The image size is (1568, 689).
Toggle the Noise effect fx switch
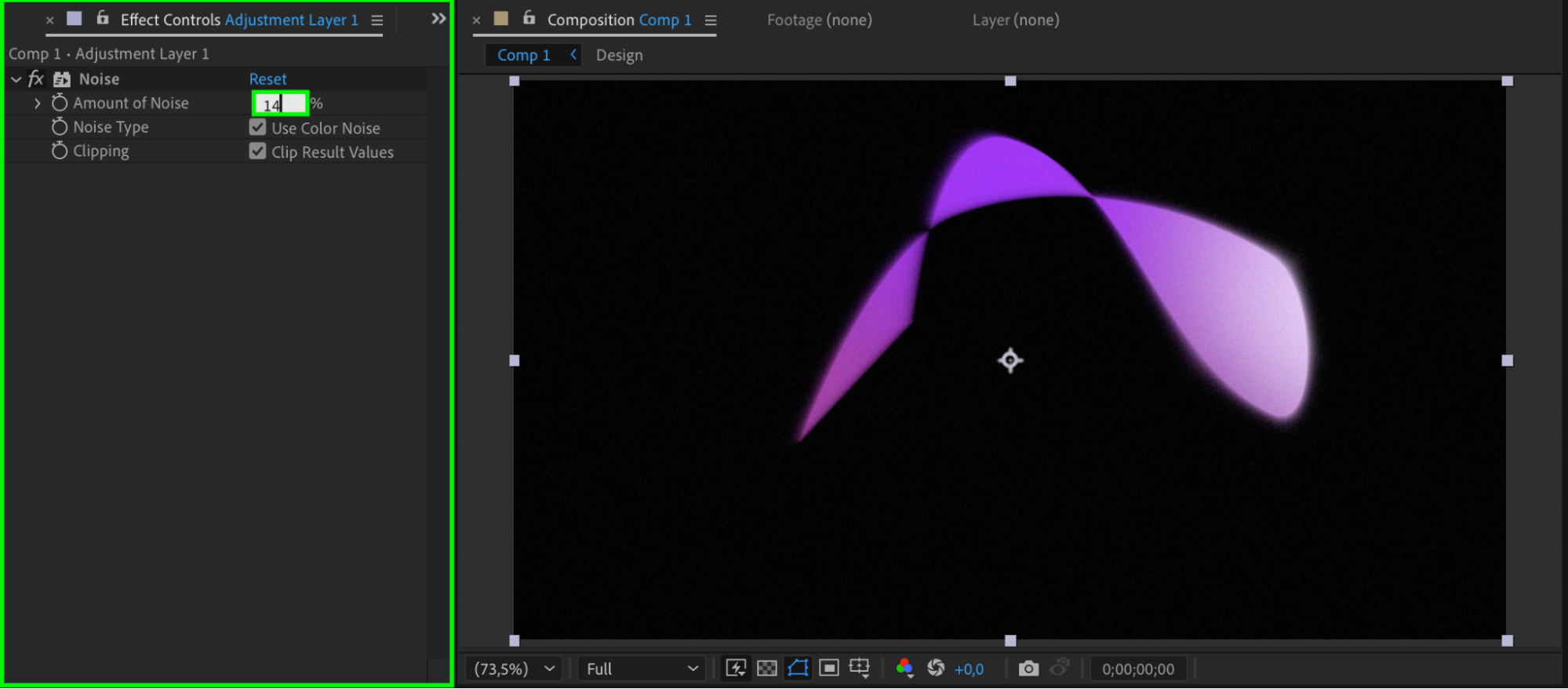pyautogui.click(x=36, y=78)
